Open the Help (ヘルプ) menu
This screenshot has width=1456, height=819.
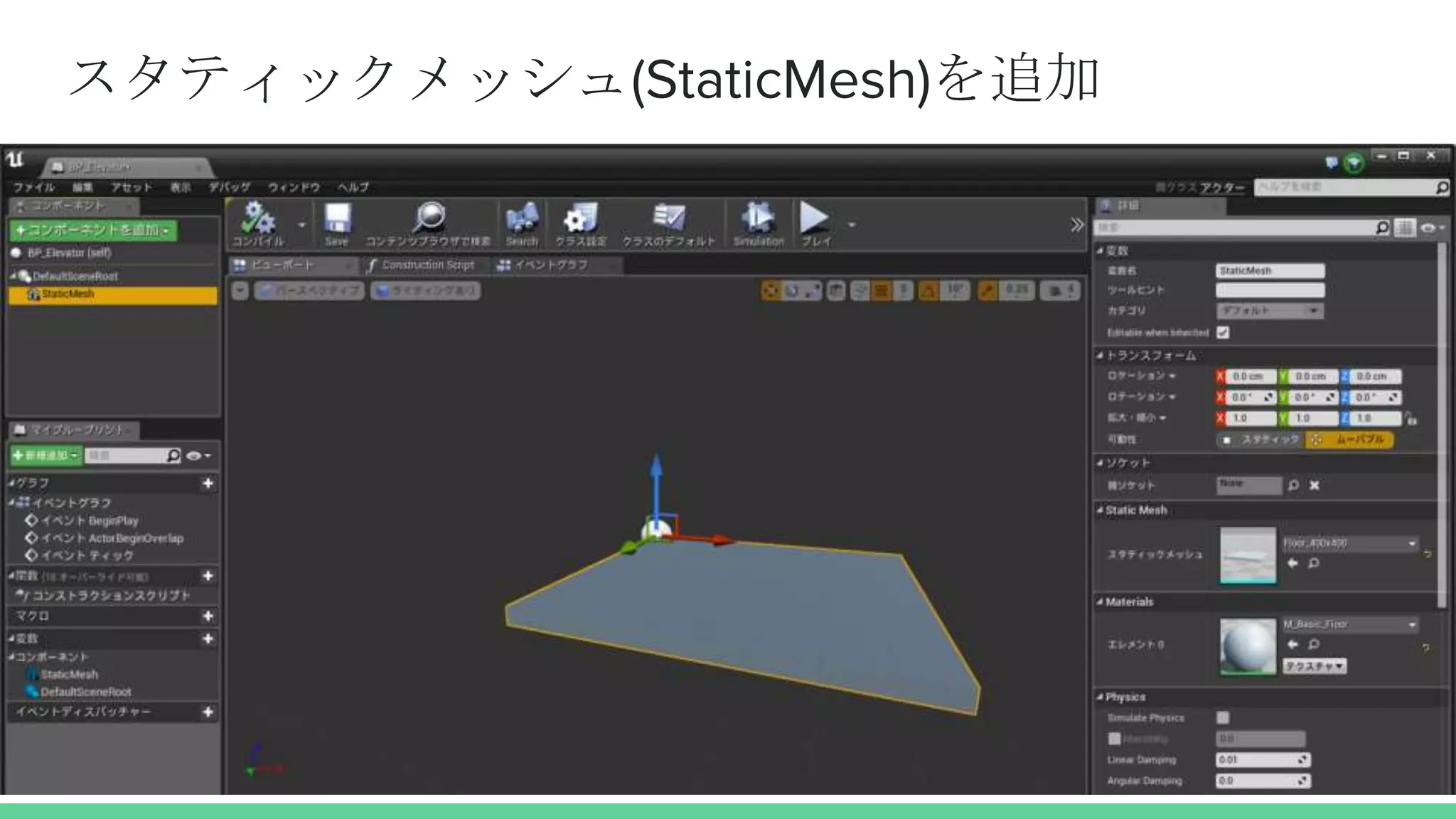pos(353,187)
